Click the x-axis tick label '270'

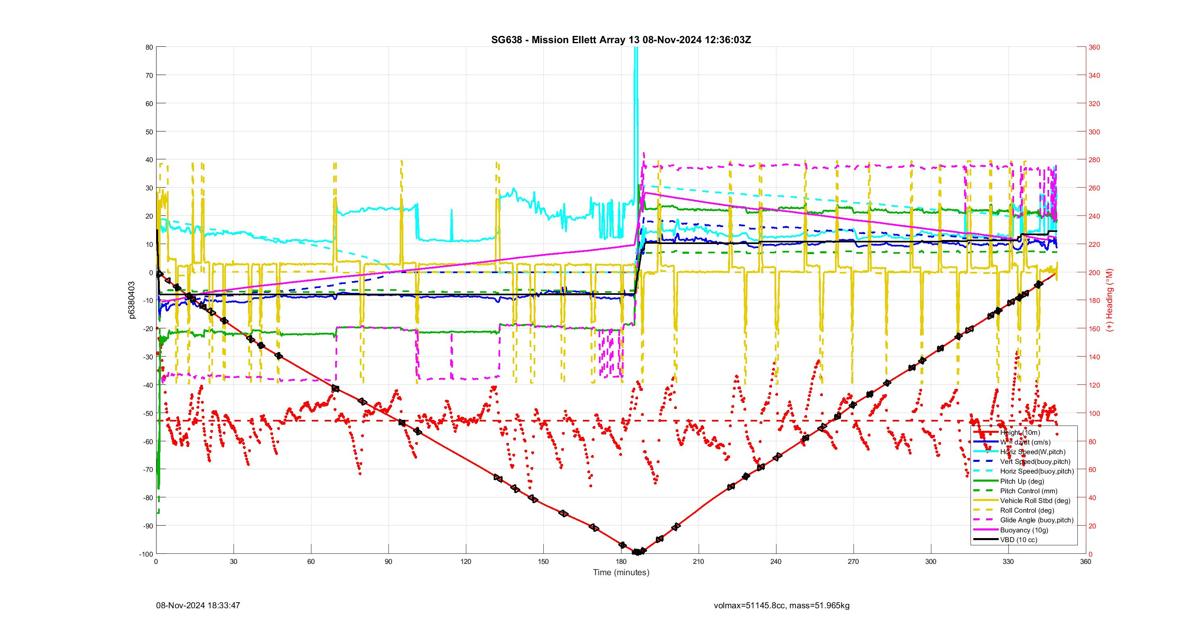[x=853, y=562]
